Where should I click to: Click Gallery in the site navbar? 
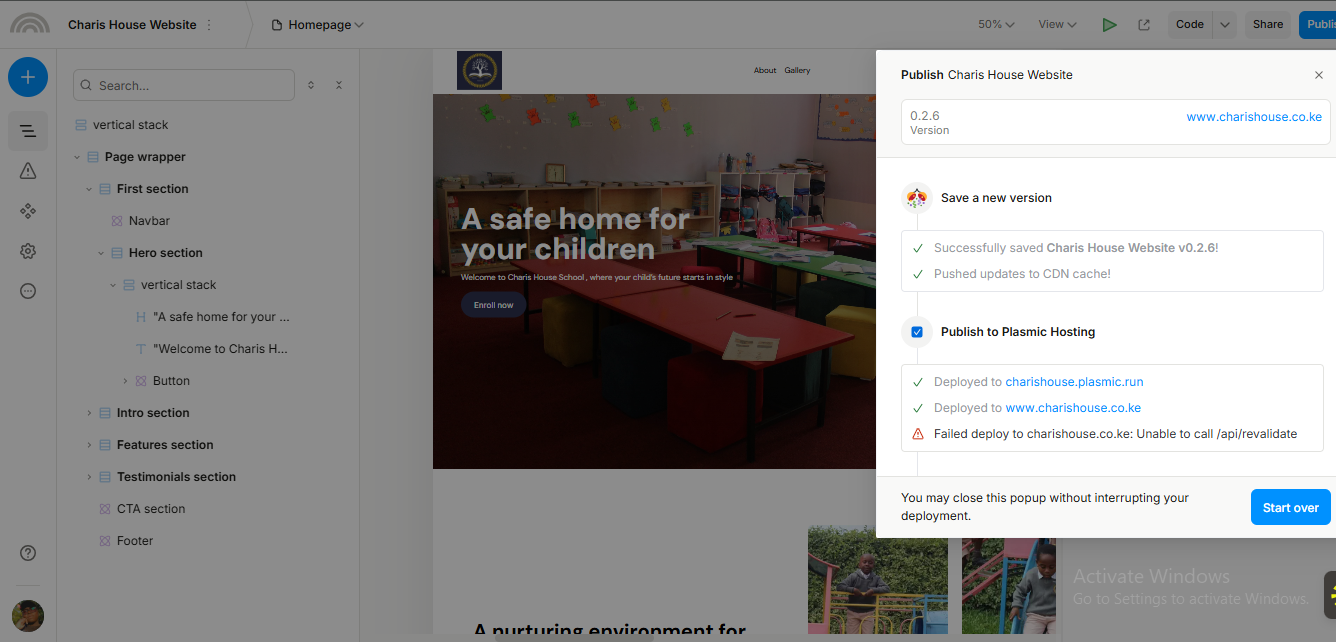(x=797, y=71)
